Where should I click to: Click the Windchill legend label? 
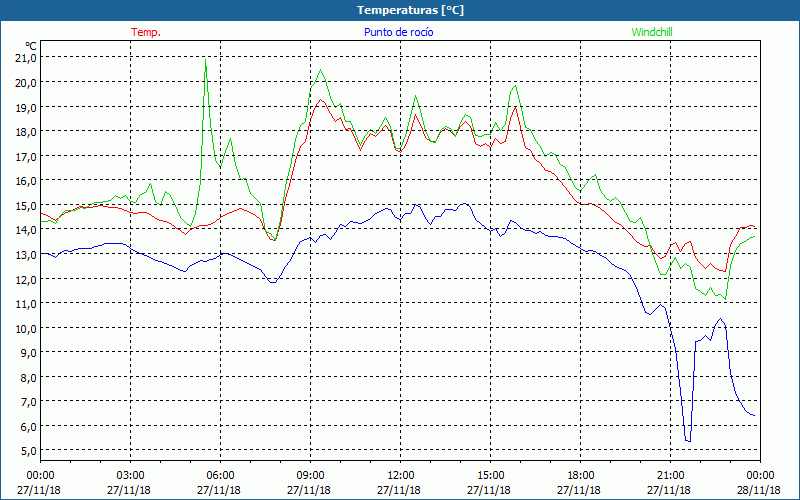tap(652, 32)
